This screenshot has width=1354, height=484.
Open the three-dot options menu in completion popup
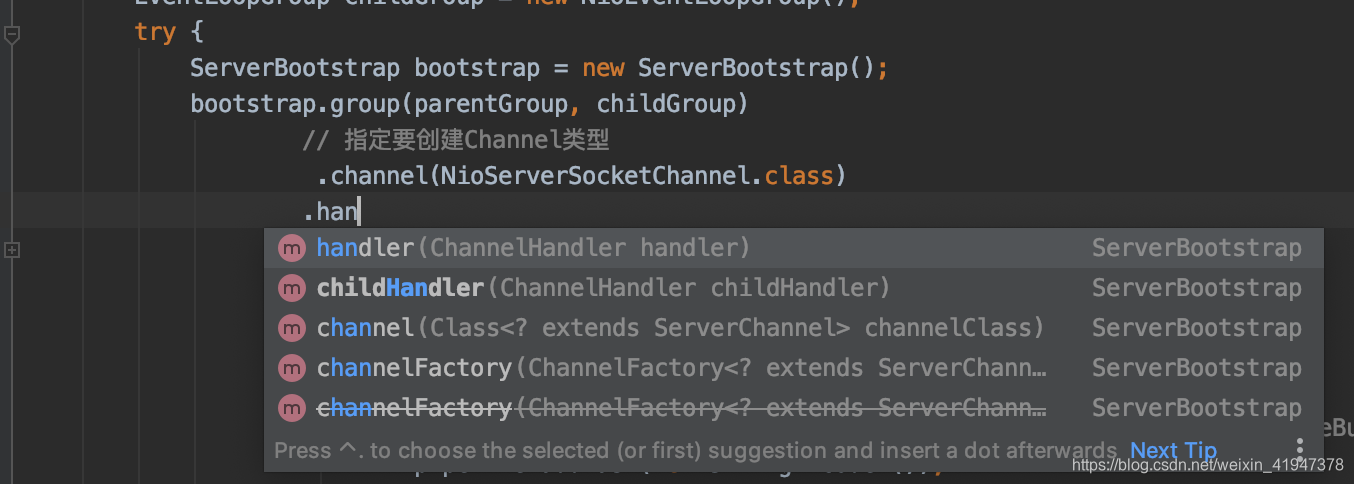click(x=1299, y=447)
